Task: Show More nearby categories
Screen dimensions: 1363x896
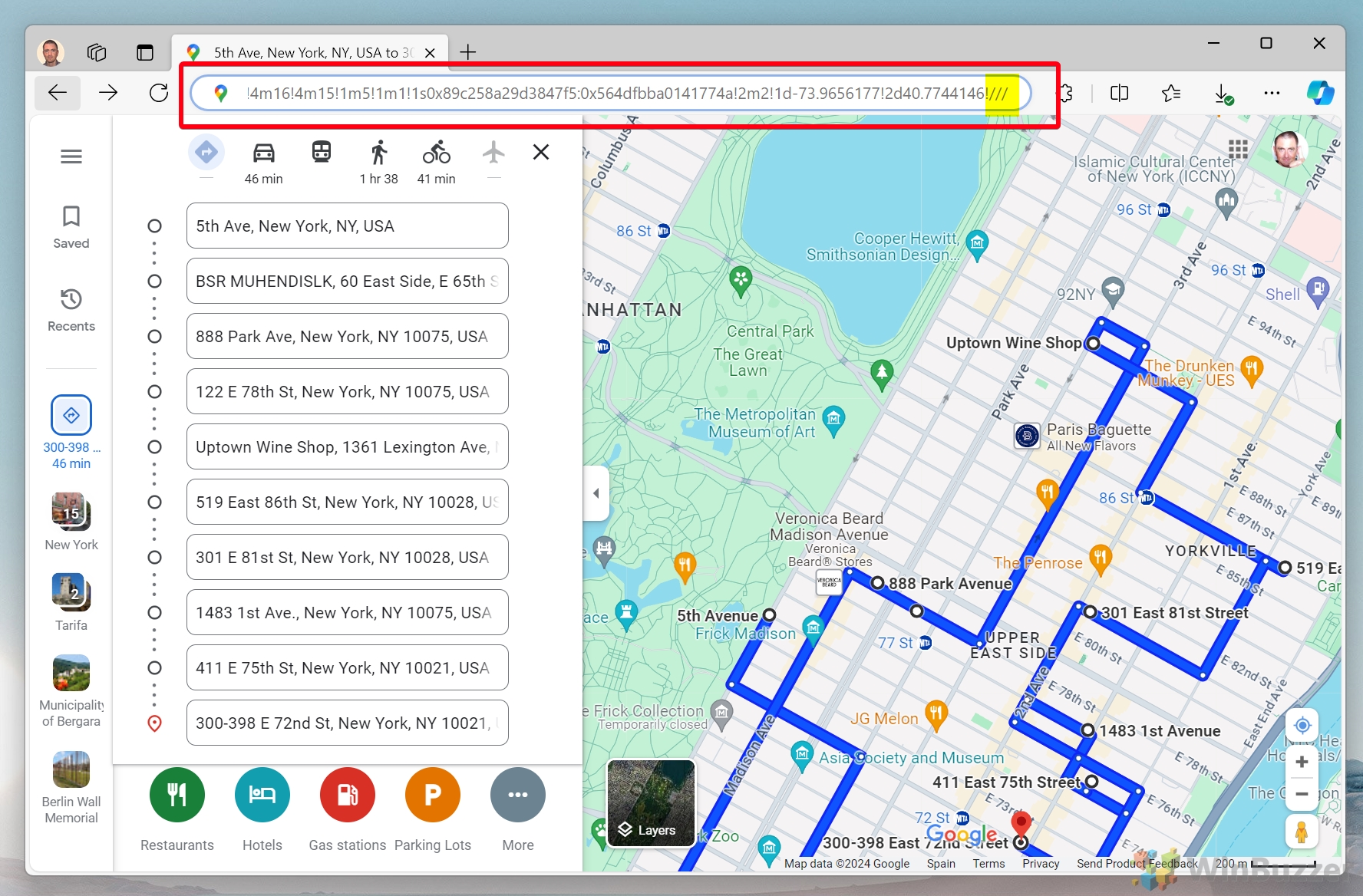Action: click(518, 795)
